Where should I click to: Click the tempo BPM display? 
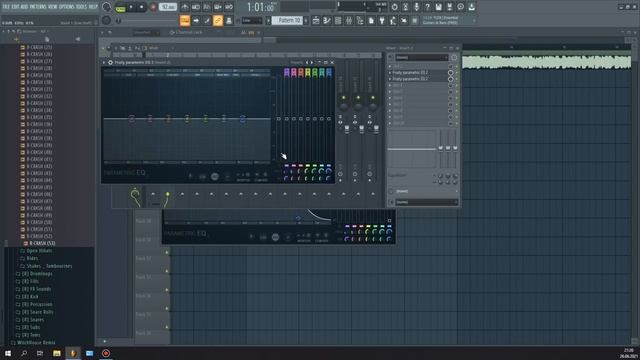tap(168, 7)
